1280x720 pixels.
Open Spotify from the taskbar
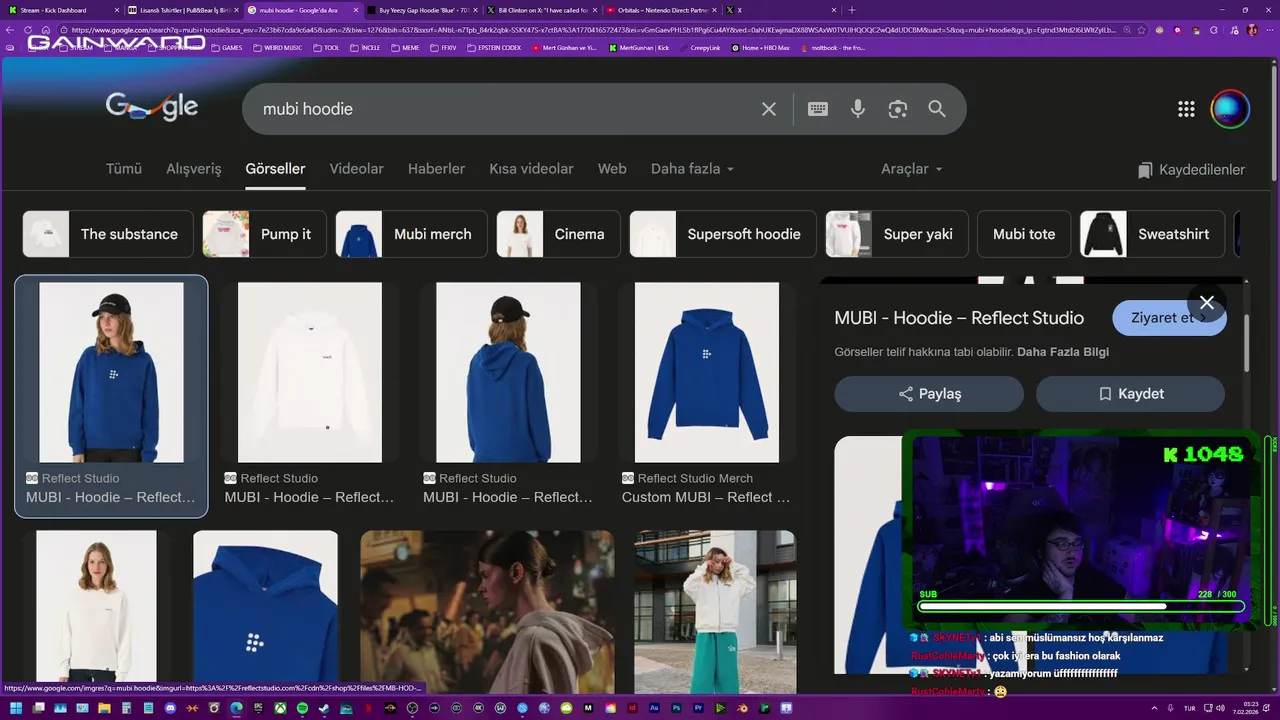[x=302, y=708]
